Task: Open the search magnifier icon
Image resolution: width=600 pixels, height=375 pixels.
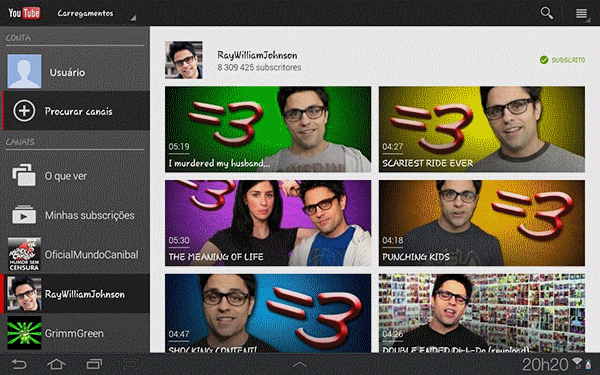Action: tap(546, 13)
